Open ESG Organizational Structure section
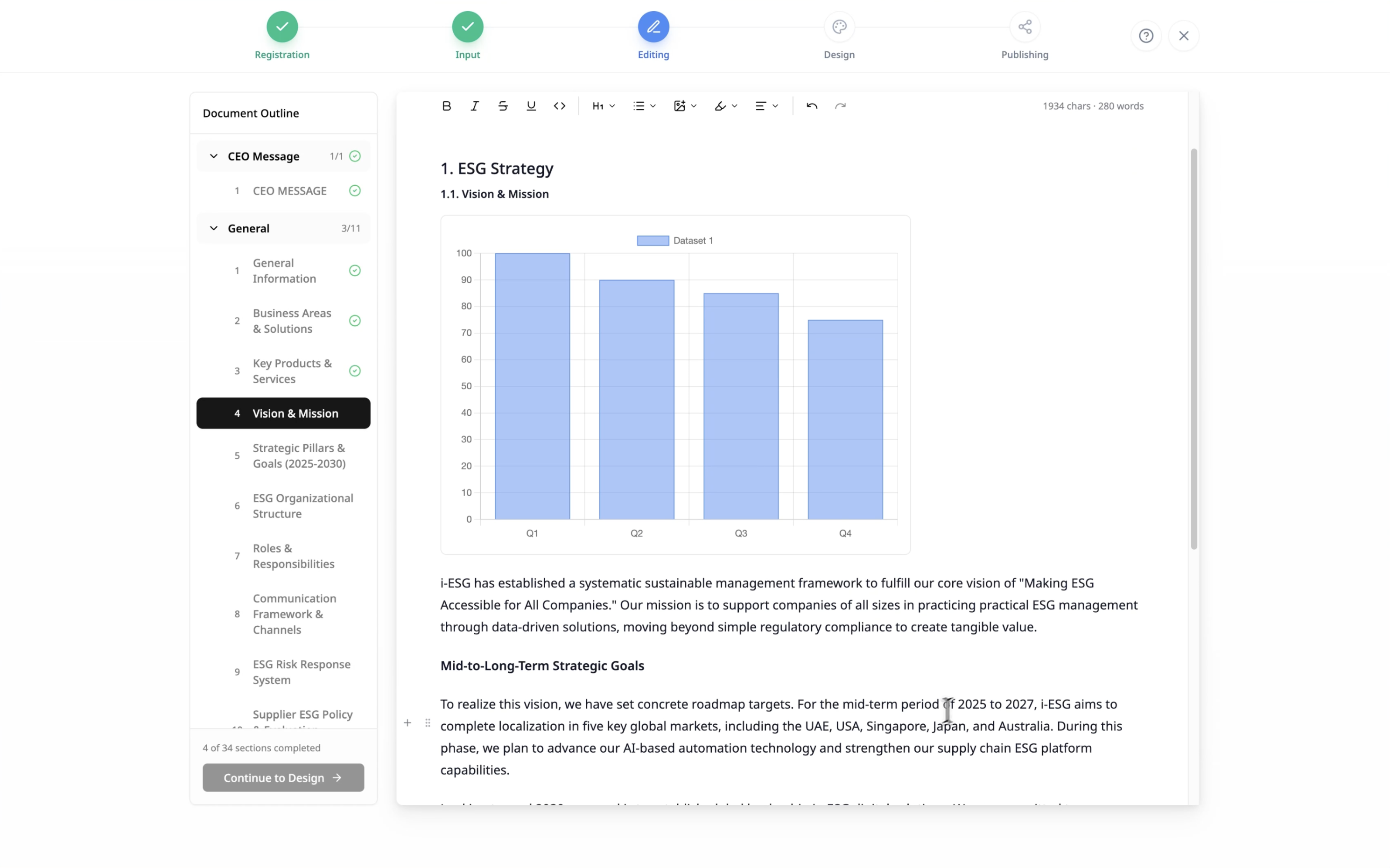Viewport: 1390px width, 868px height. click(x=283, y=506)
